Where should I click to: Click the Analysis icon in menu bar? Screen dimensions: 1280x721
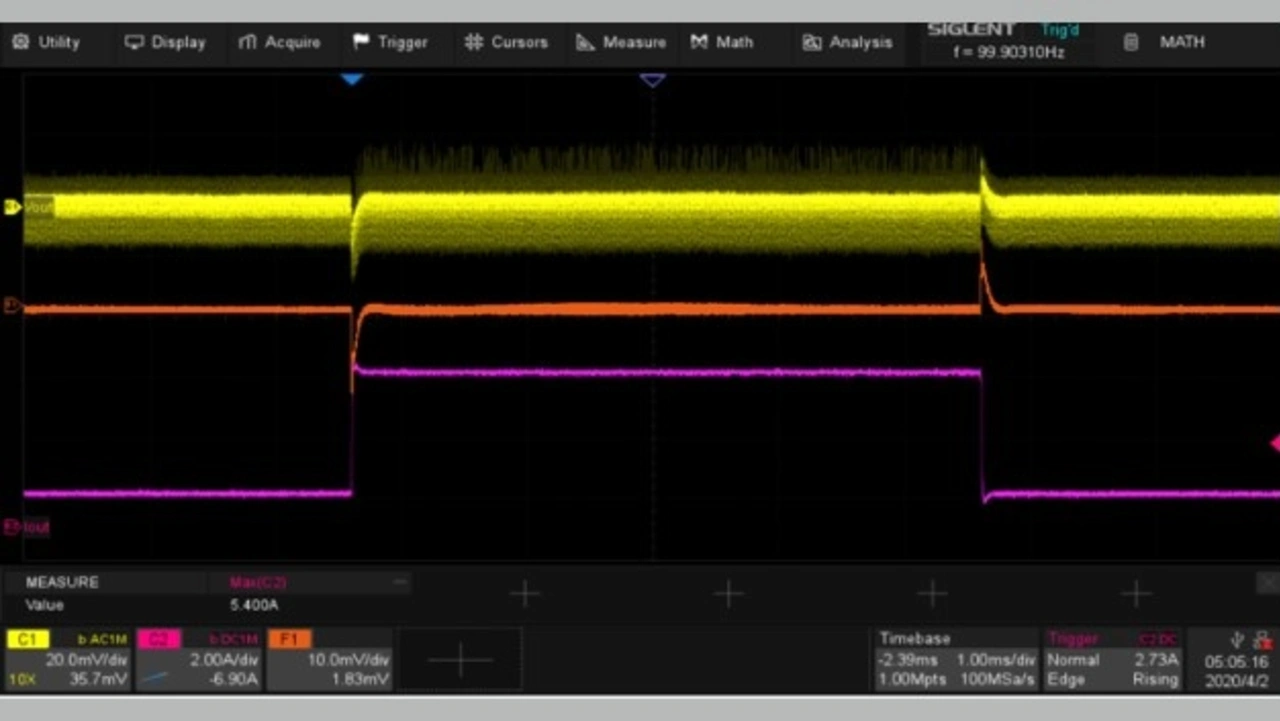coord(812,42)
